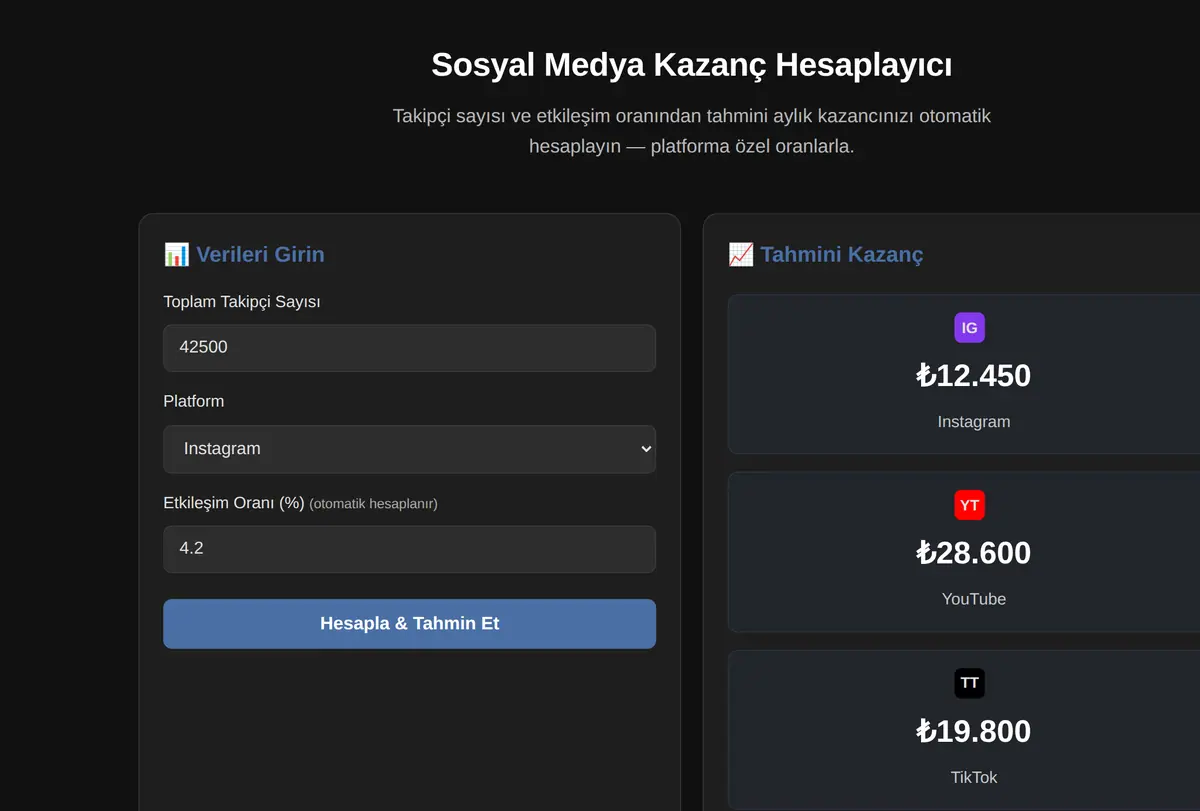Click the Verileri Girin section title

[260, 254]
